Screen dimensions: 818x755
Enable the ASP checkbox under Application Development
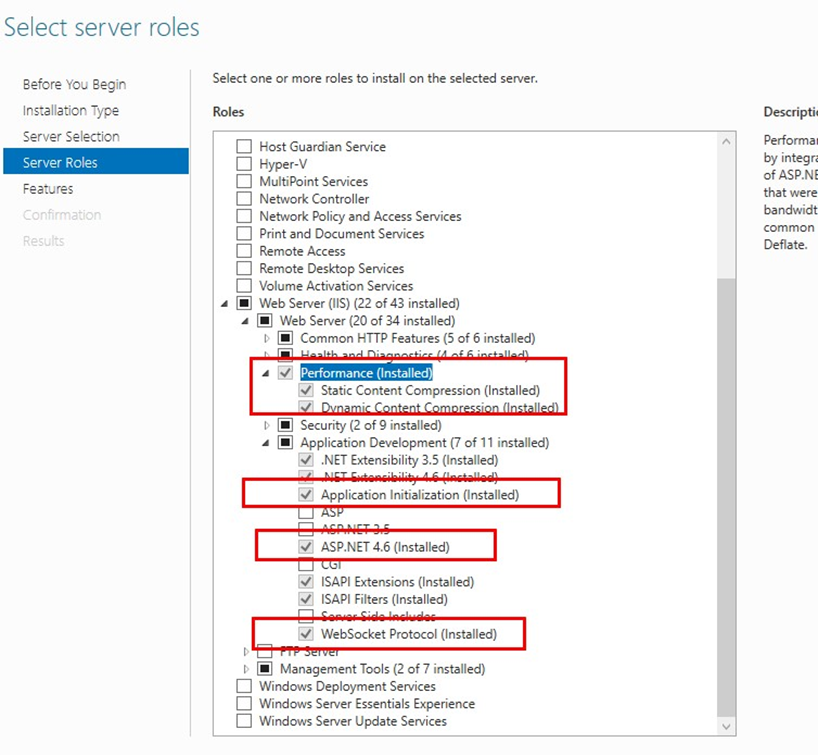306,512
